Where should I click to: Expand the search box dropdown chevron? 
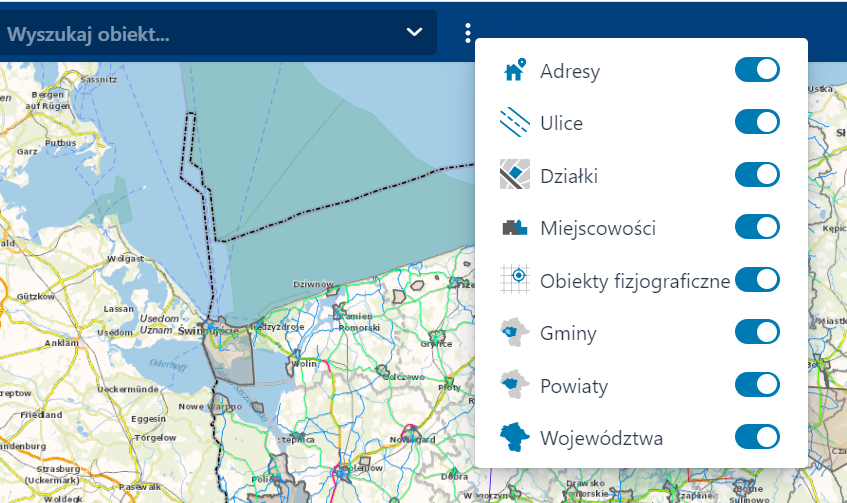(x=415, y=33)
